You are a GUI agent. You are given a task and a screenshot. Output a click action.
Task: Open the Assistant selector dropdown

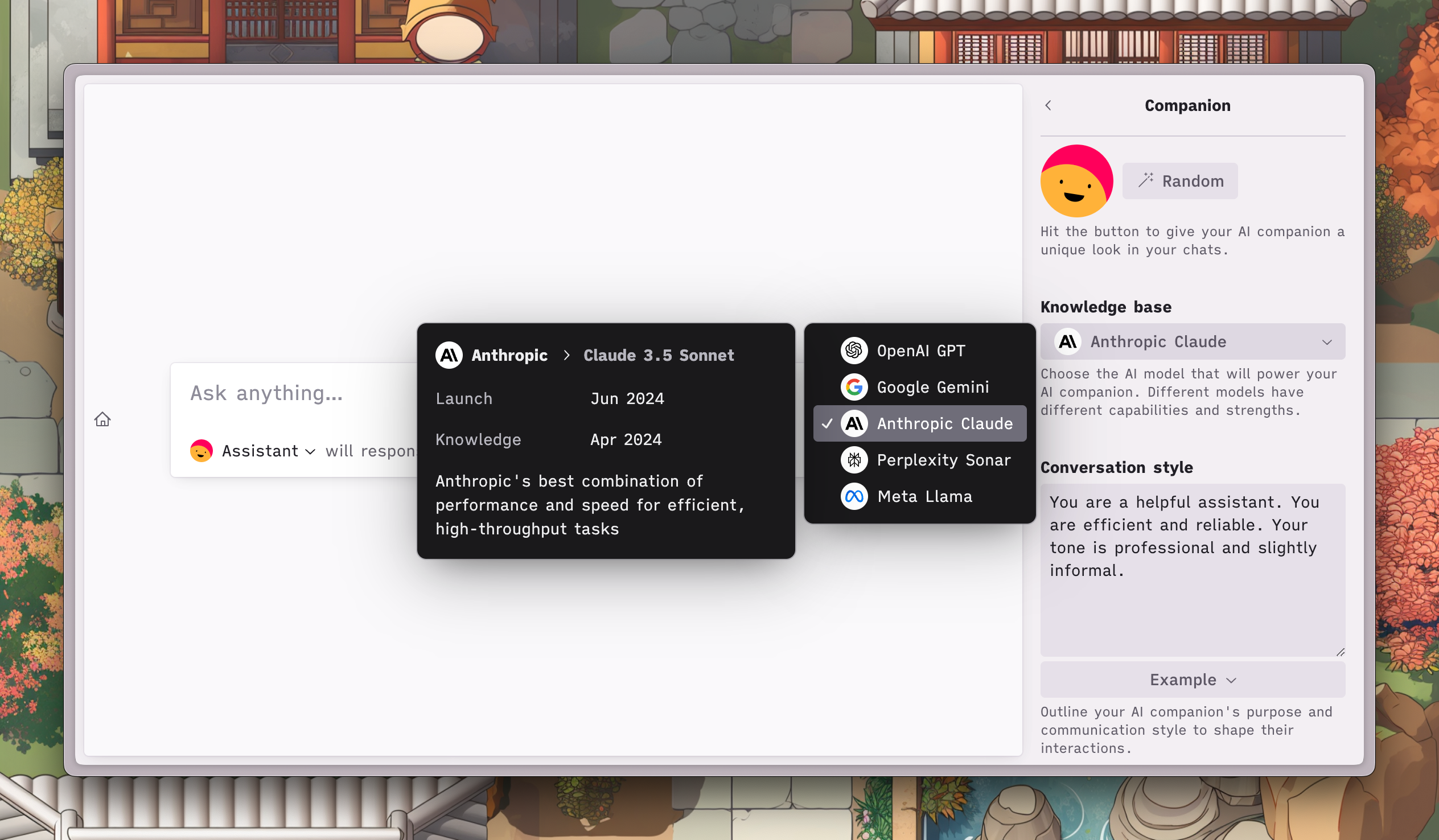254,451
